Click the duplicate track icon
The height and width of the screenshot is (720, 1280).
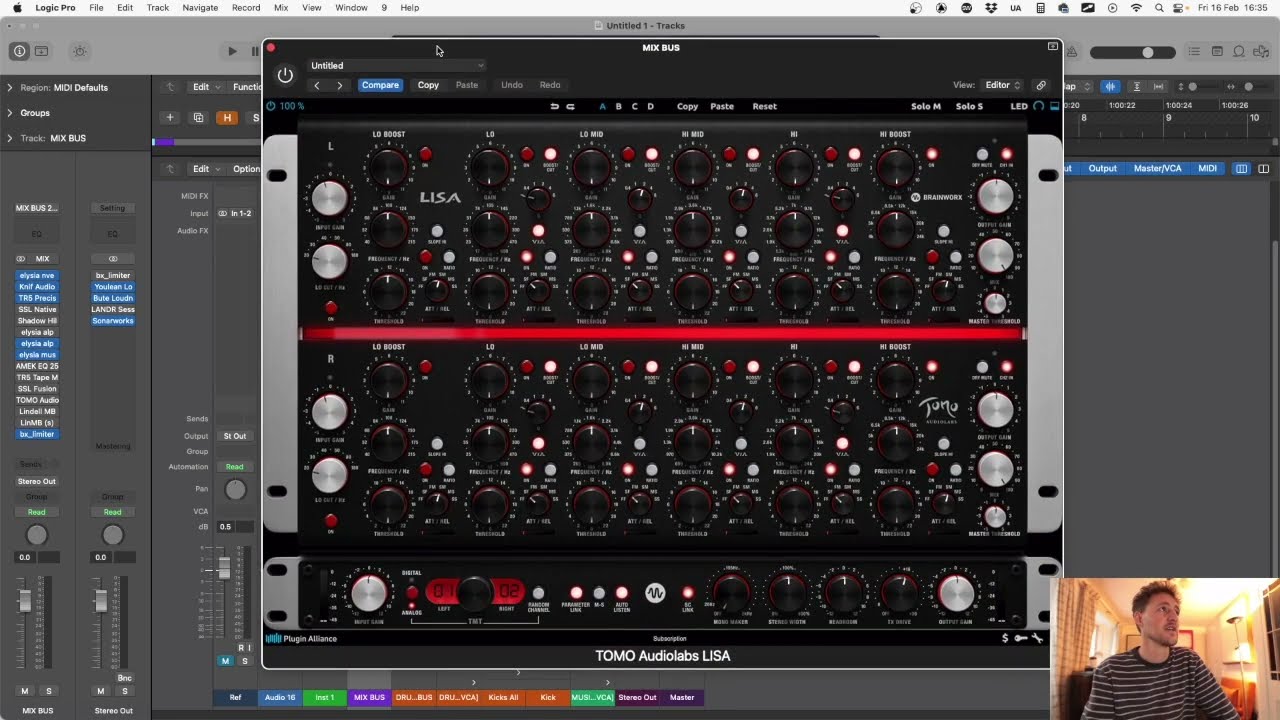coord(198,118)
